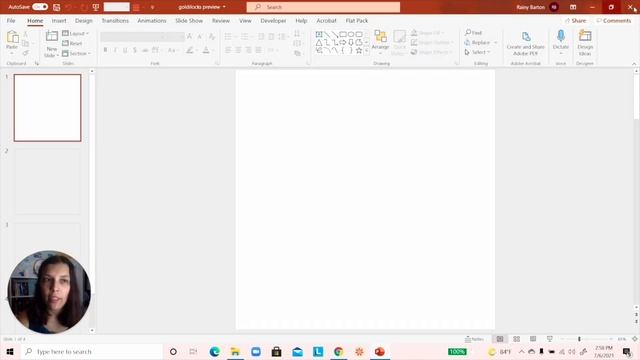Open the View tab
Viewport: 640px width, 360px height.
pyautogui.click(x=245, y=20)
